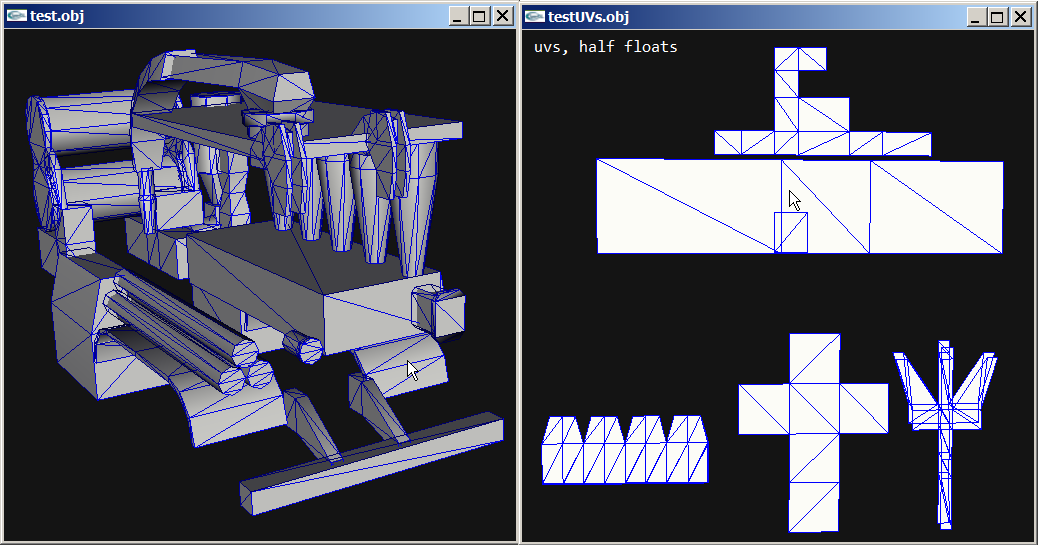
Task: Close the testUVs.obj window
Action: point(1021,17)
